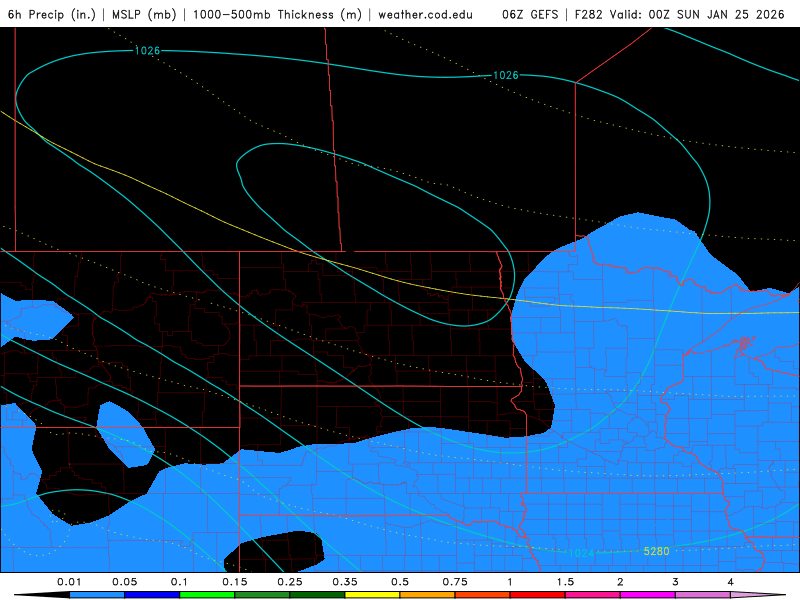Click the black arrow below 0.01 inches
Image resolution: width=800 pixels, height=600 pixels.
[x=42, y=595]
